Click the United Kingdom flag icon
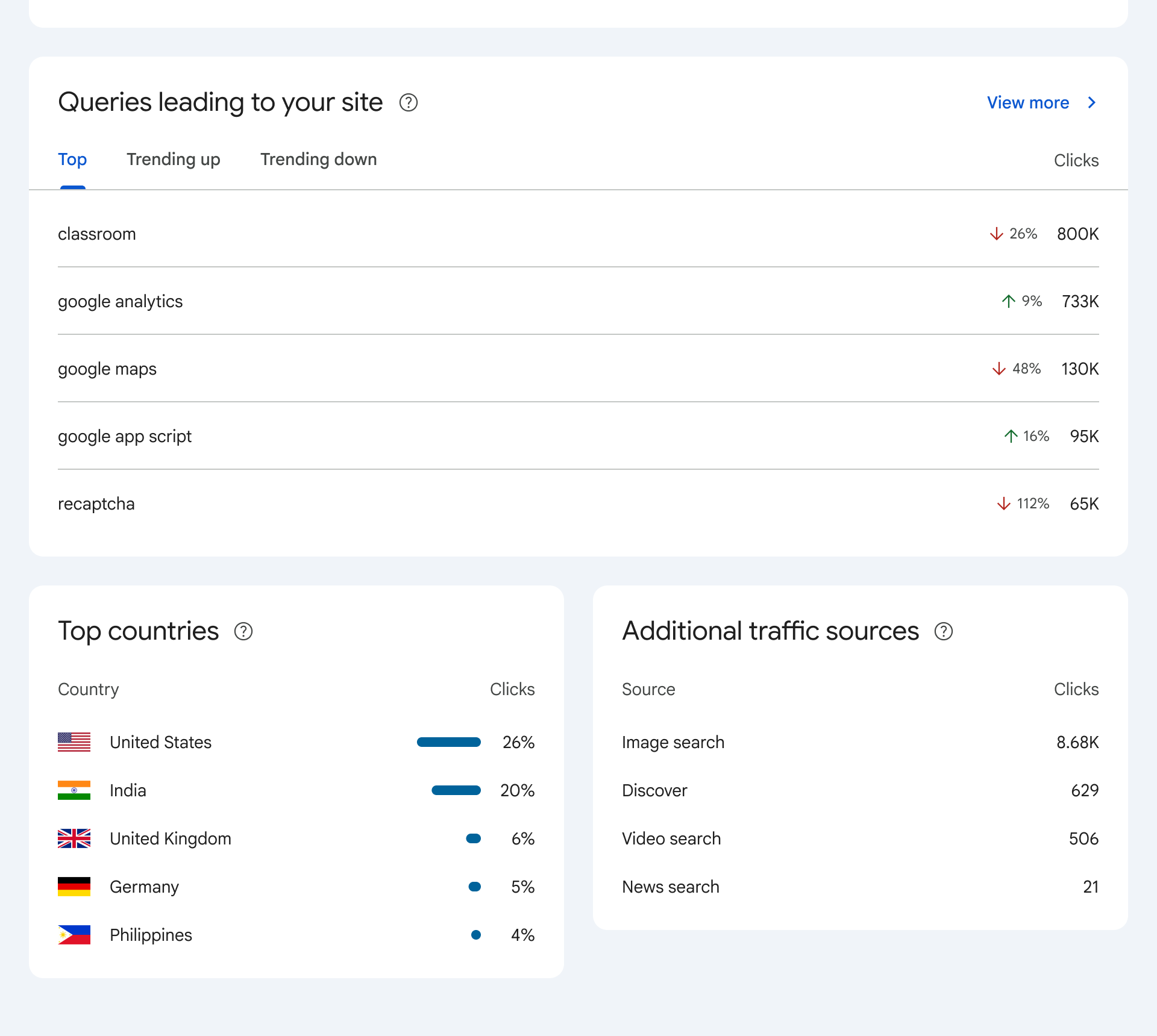 [74, 838]
